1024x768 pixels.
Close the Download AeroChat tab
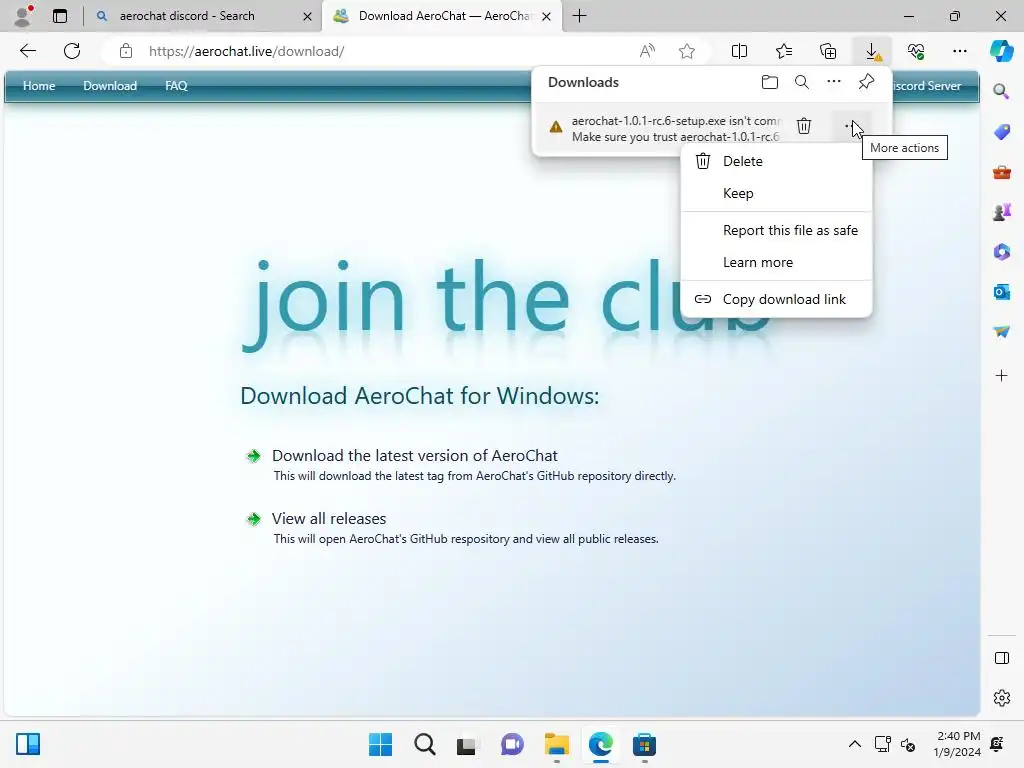[x=547, y=16]
